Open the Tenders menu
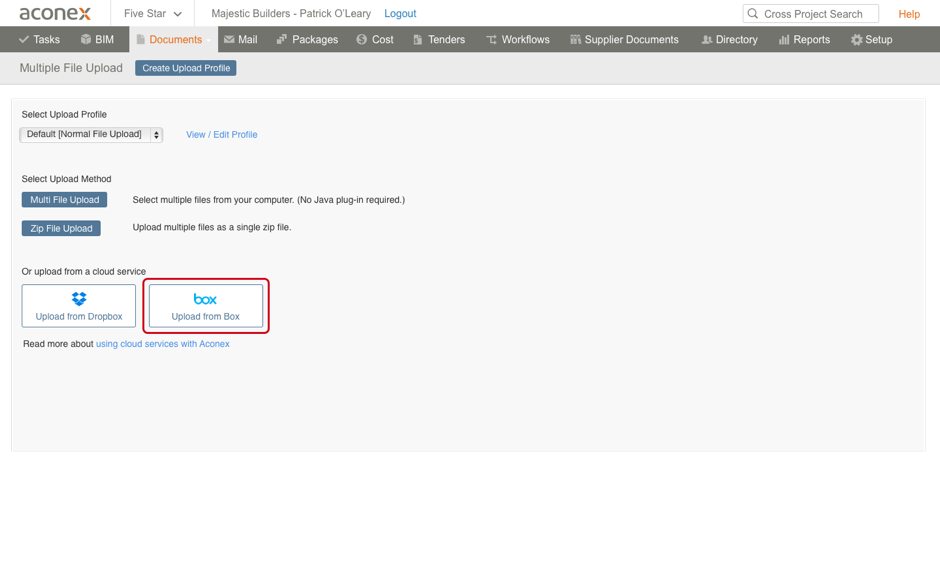 [439, 40]
